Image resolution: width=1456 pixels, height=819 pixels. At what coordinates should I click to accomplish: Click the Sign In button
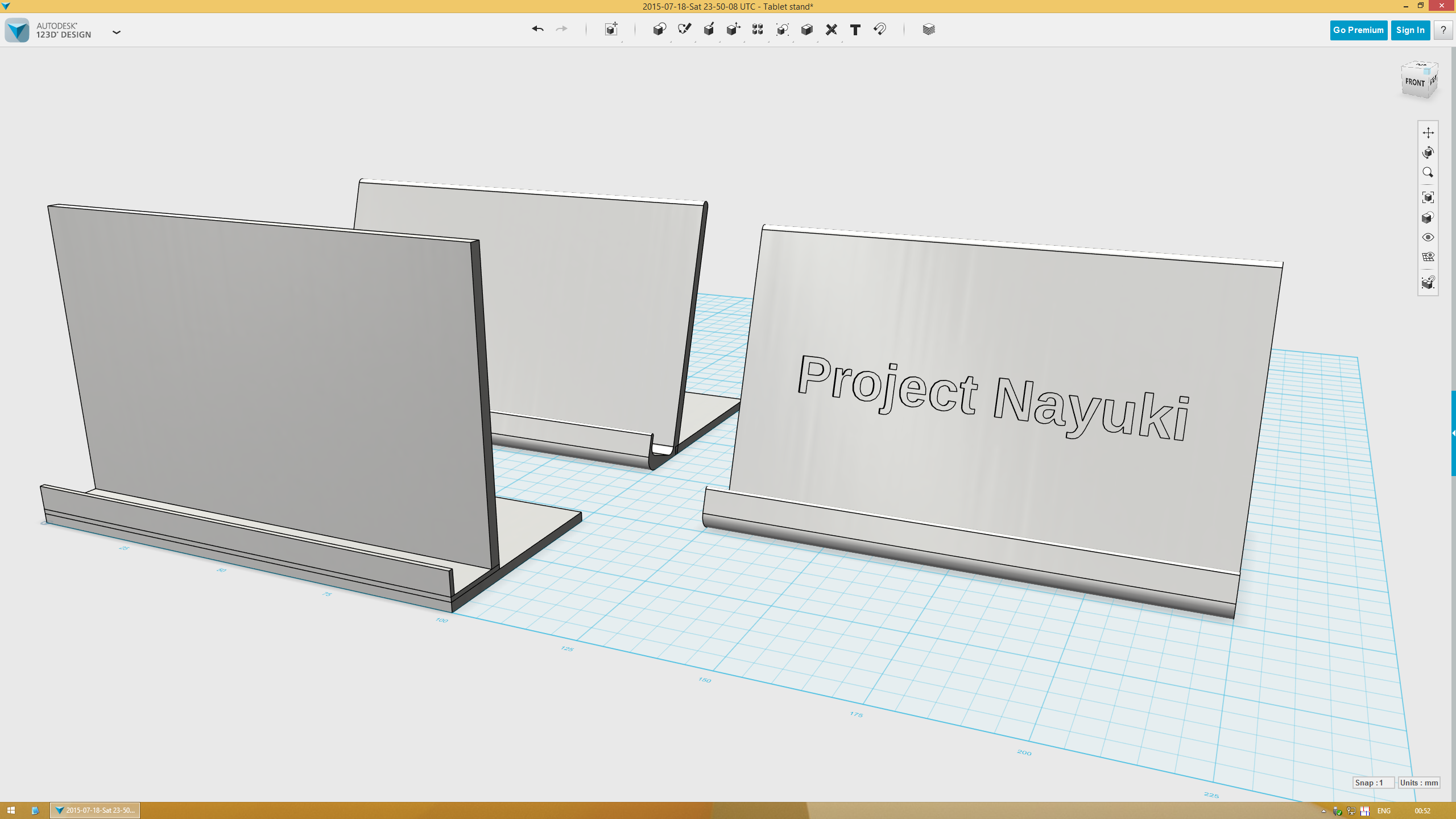tap(1410, 30)
